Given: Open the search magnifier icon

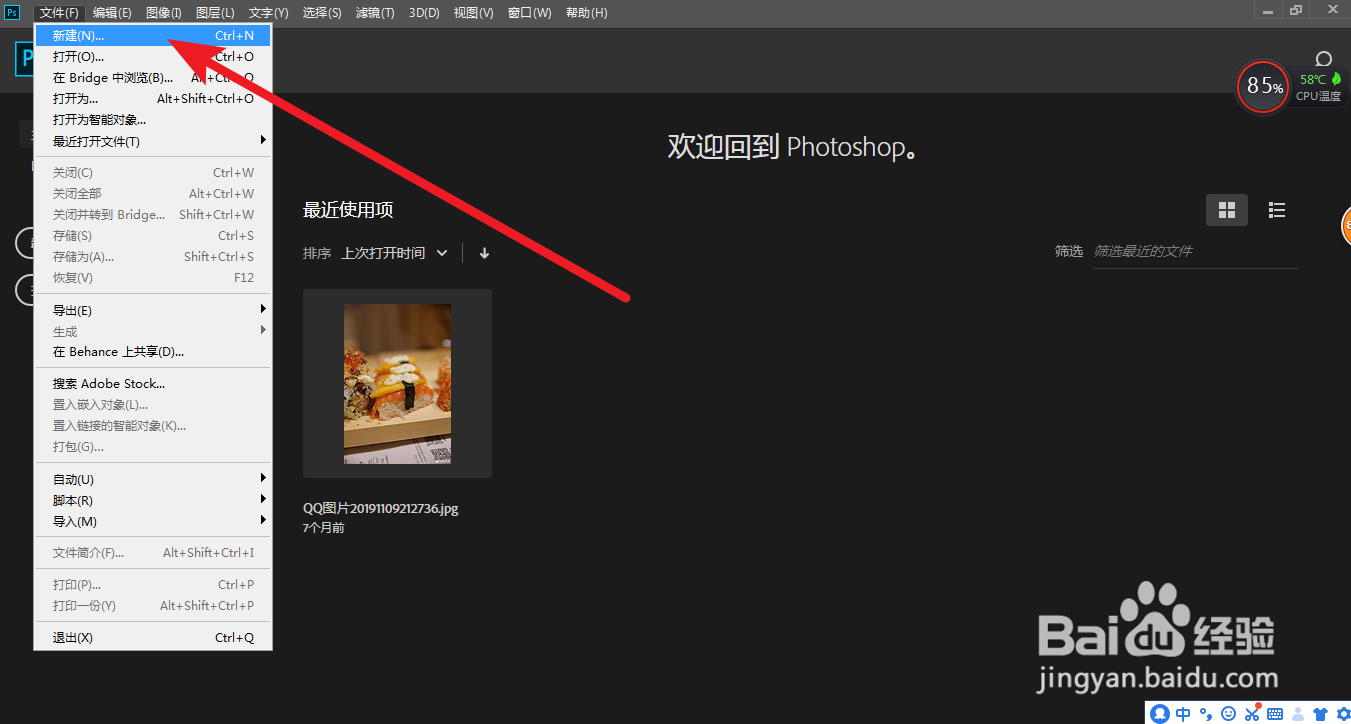Looking at the screenshot, I should coord(1323,58).
